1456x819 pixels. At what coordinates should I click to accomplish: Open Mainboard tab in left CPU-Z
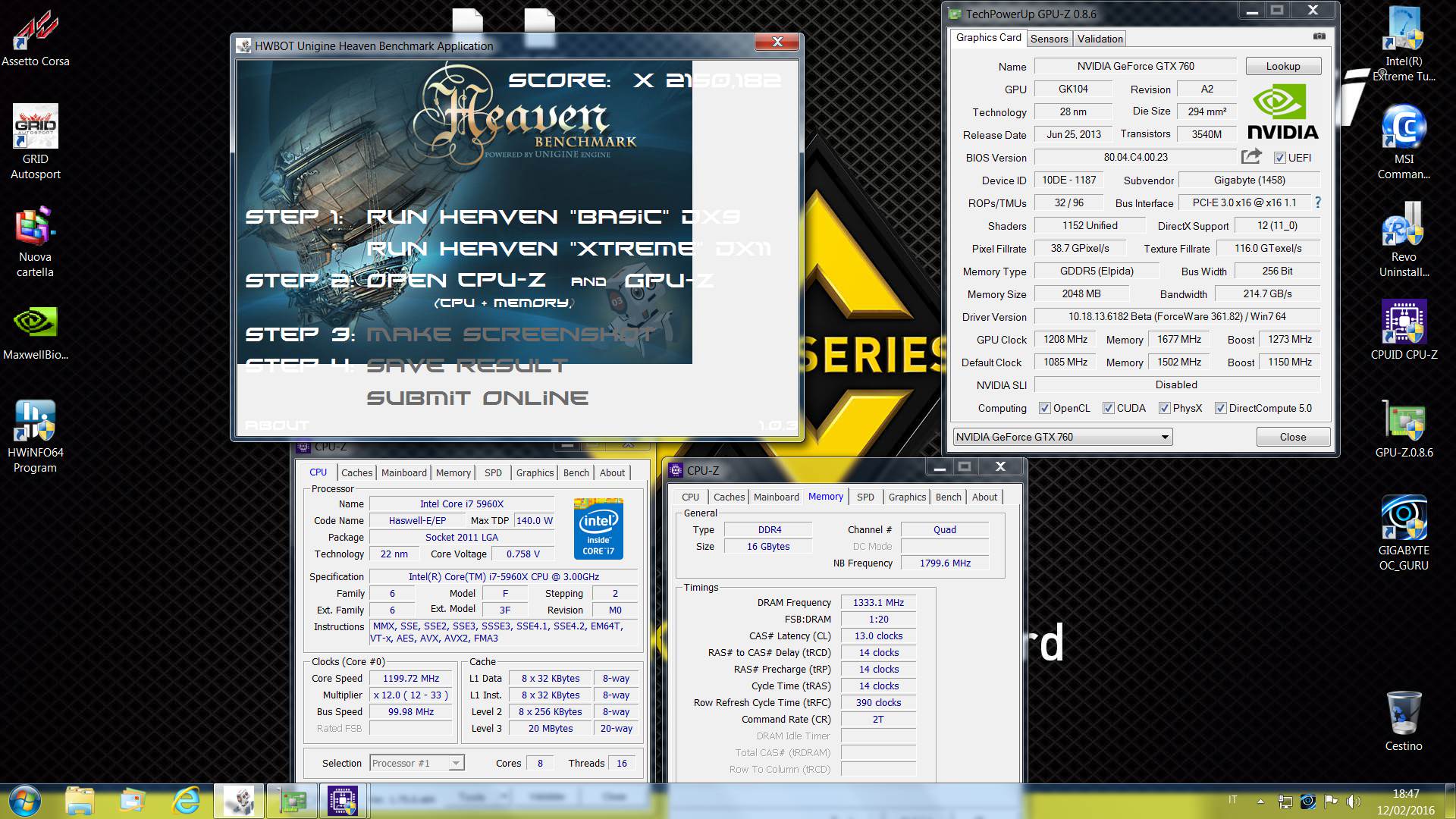click(403, 472)
